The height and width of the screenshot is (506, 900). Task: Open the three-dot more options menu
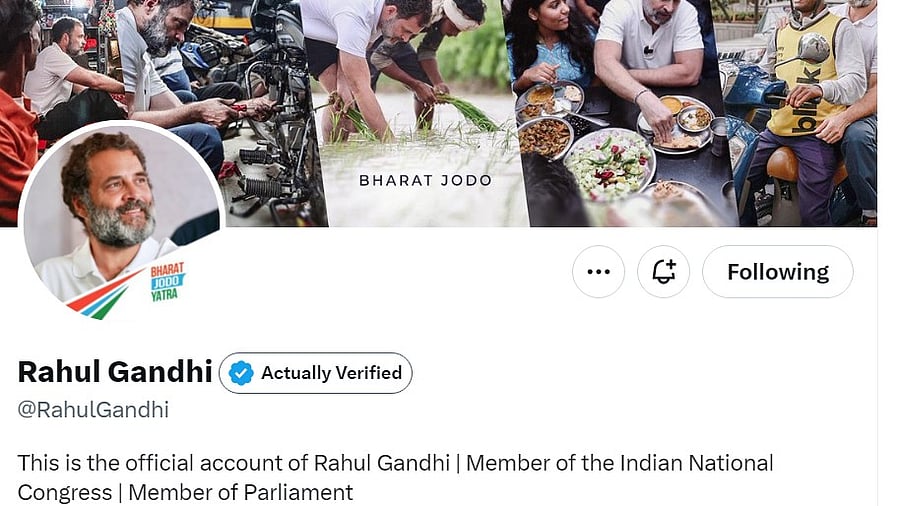click(598, 272)
